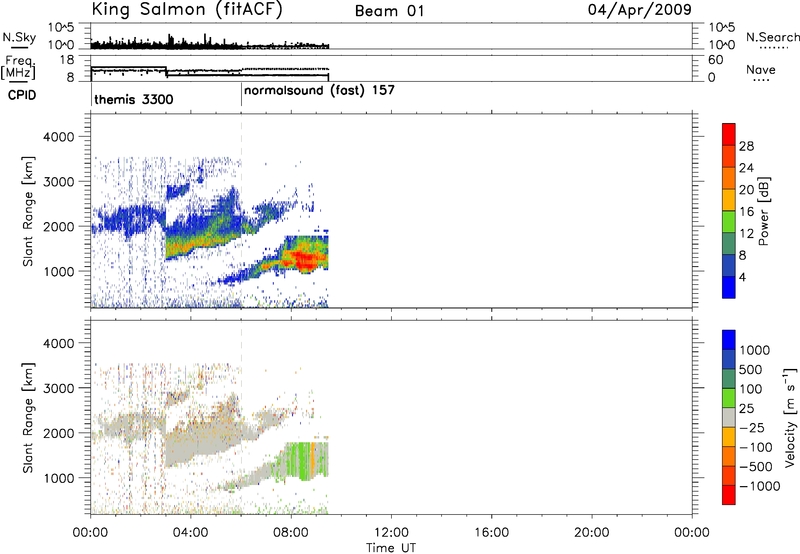Click the '60' tick on the Nave axis
The height and width of the screenshot is (554, 800).
tap(716, 60)
